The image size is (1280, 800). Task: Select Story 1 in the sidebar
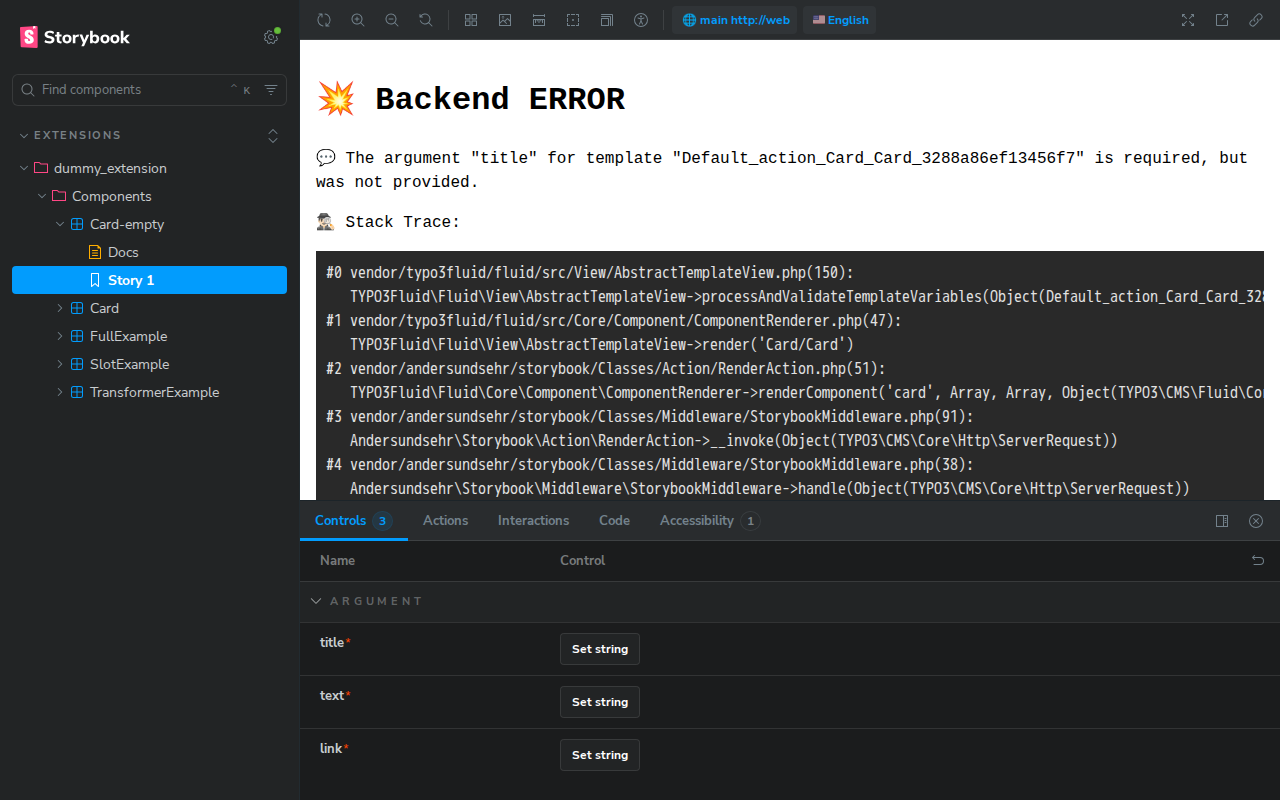pos(149,280)
